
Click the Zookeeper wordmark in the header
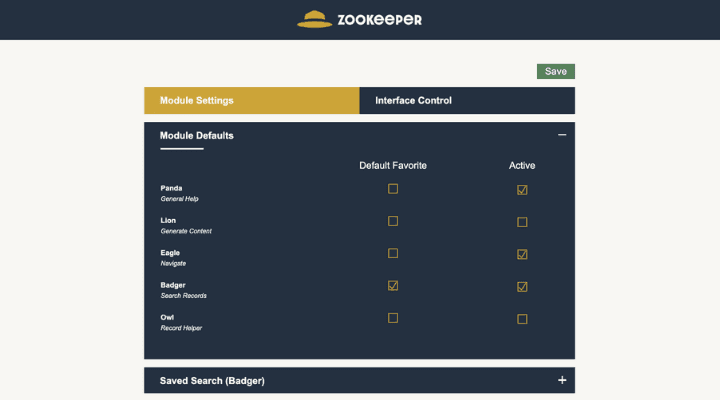pyautogui.click(x=379, y=20)
